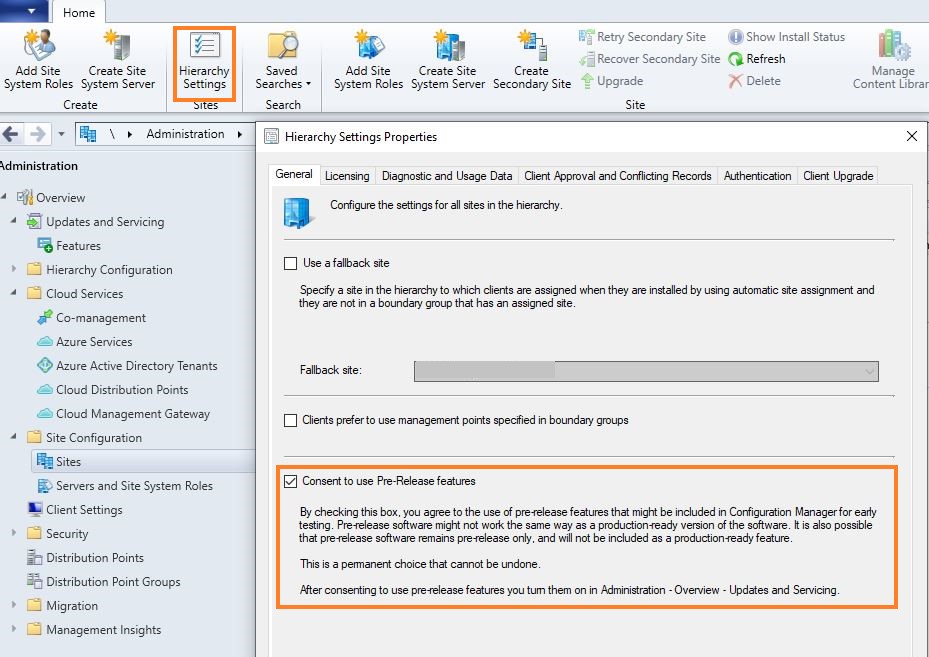Collapse the Cloud Services node
The width and height of the screenshot is (929, 657).
14,293
